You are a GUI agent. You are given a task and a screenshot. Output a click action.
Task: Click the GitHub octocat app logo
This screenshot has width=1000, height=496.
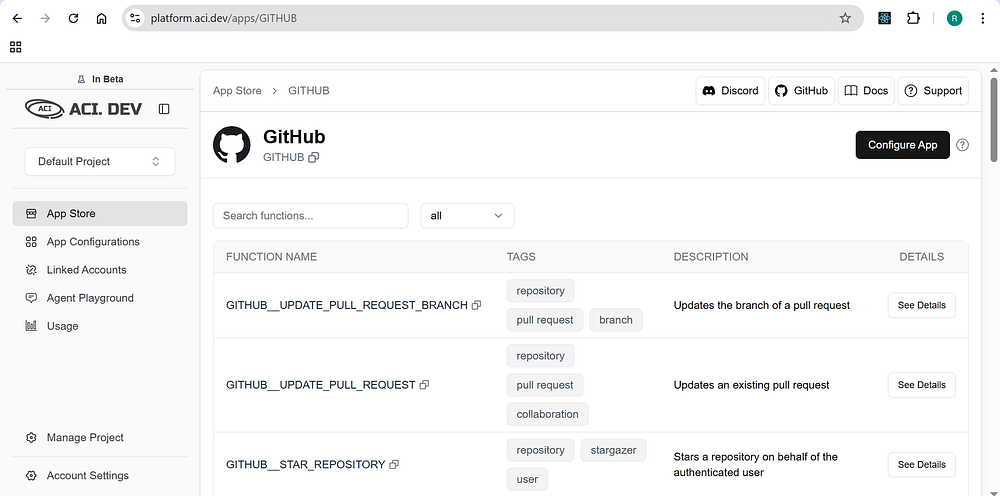(232, 145)
